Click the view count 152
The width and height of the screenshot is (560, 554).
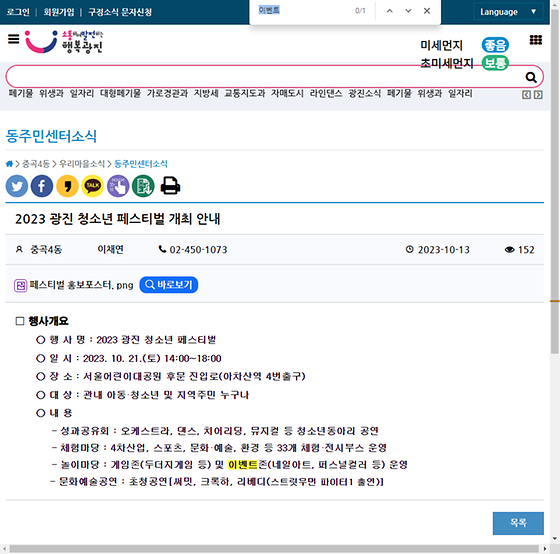[x=526, y=250]
